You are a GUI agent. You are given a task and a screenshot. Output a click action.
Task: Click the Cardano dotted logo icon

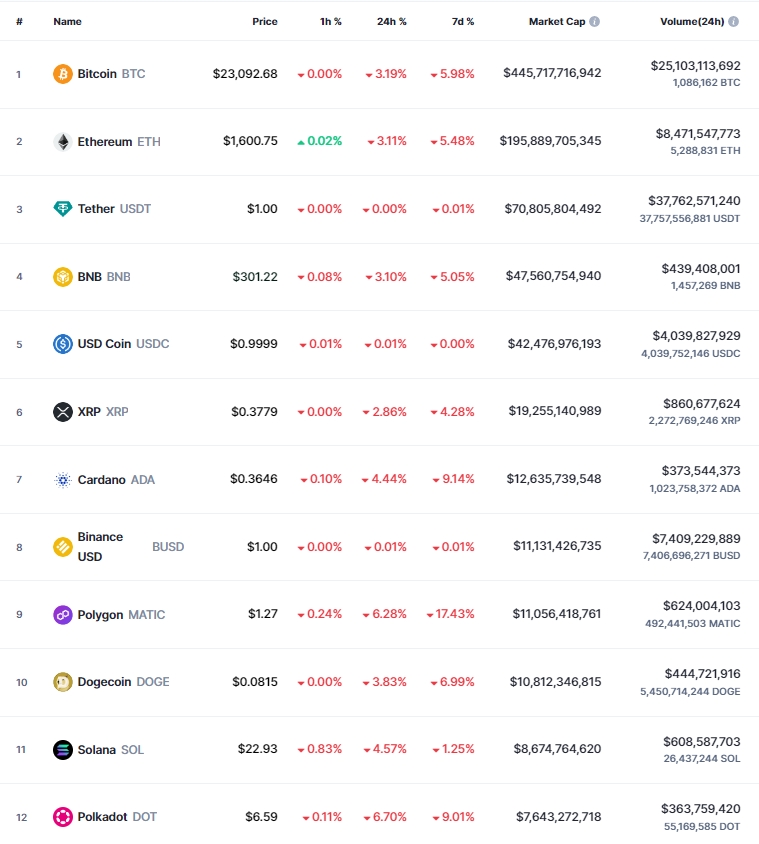(x=62, y=480)
